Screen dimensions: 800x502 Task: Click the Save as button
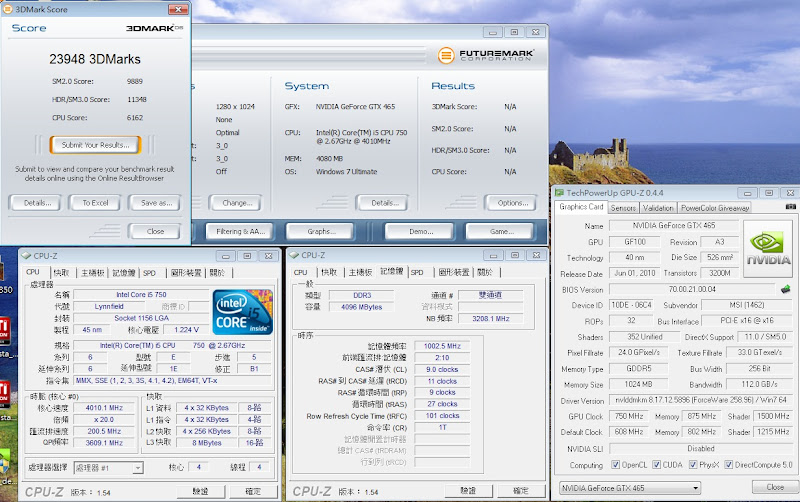point(156,203)
